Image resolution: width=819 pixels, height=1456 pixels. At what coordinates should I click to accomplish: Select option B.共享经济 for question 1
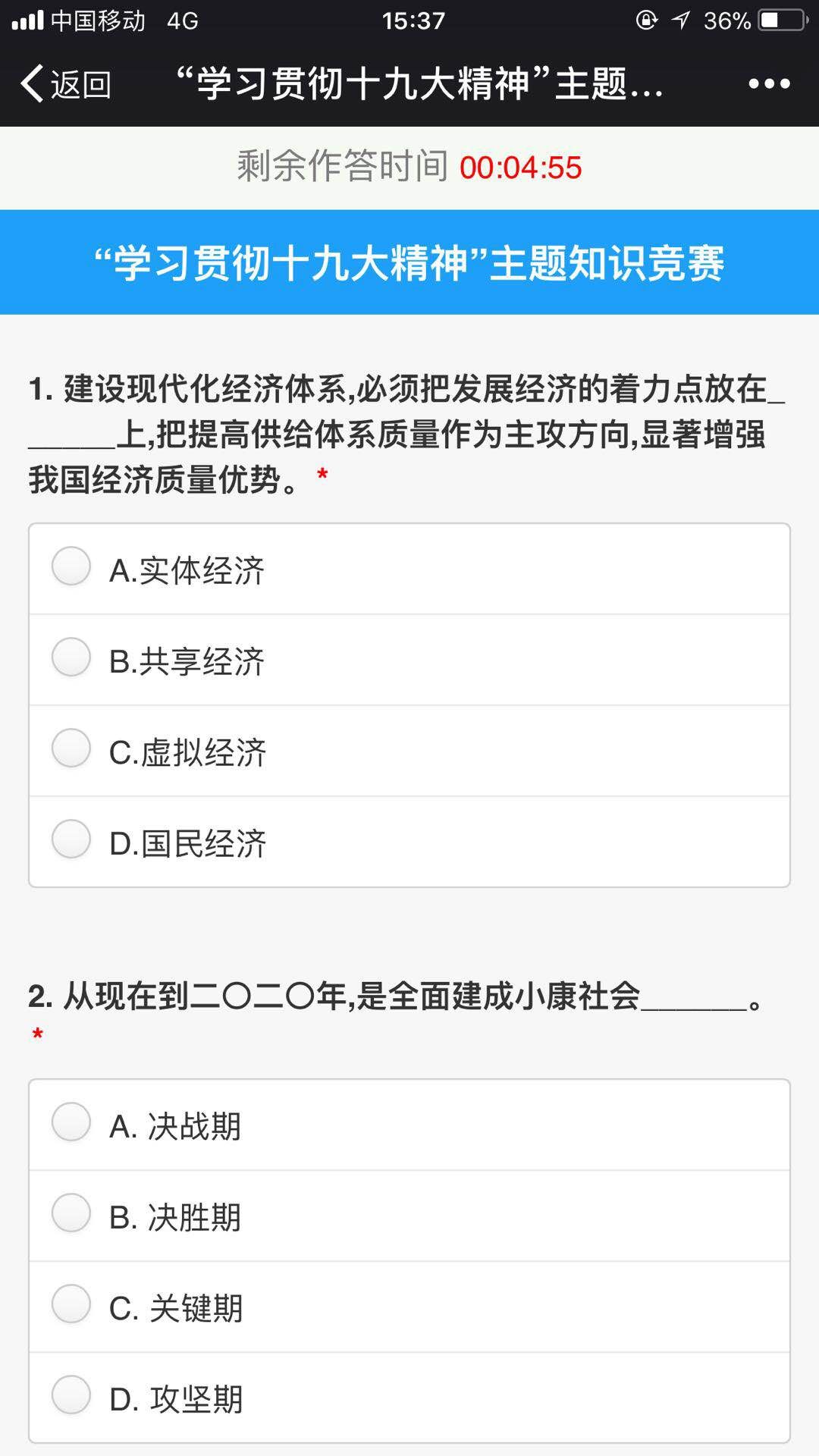click(71, 657)
